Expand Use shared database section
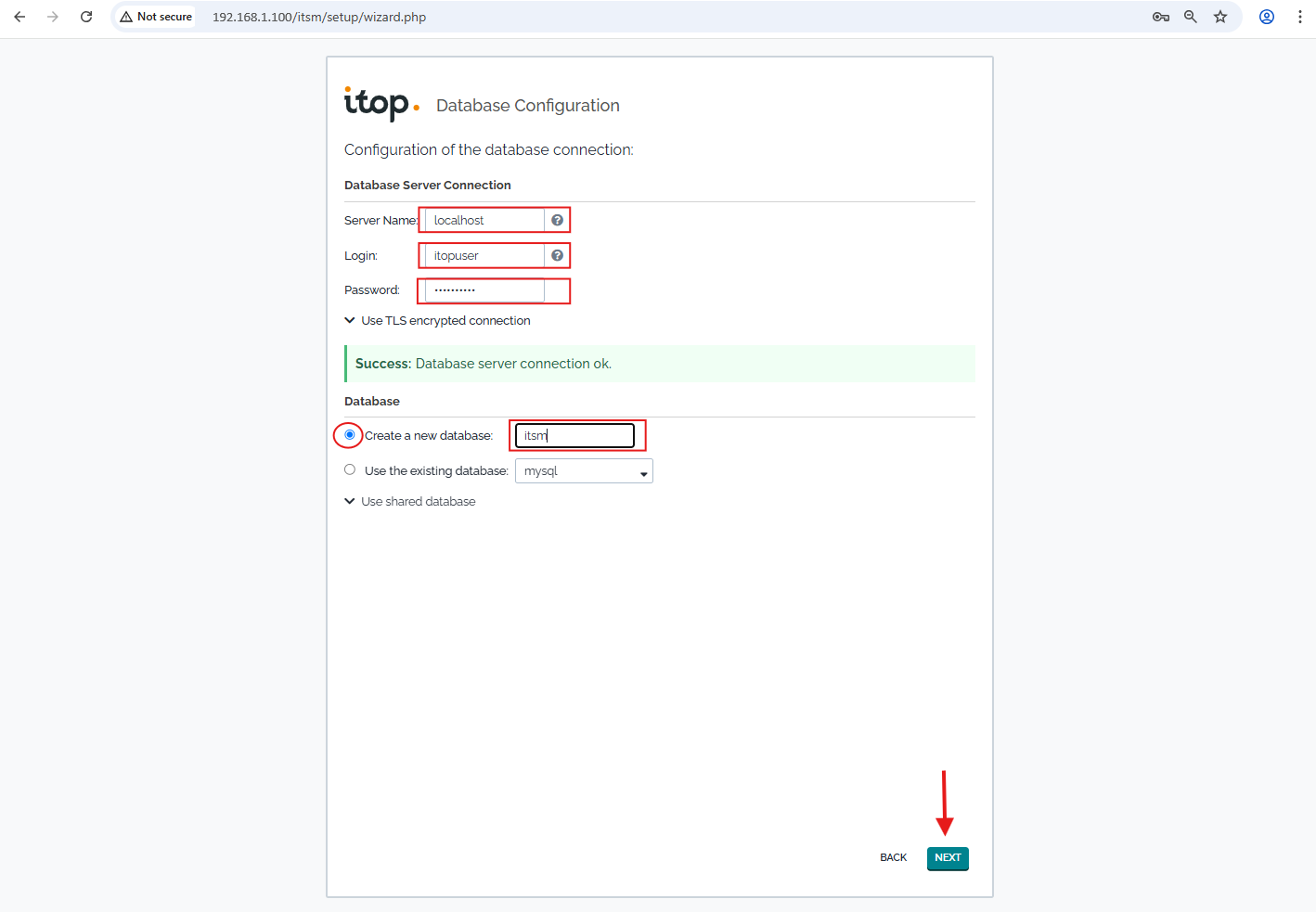 pos(410,501)
